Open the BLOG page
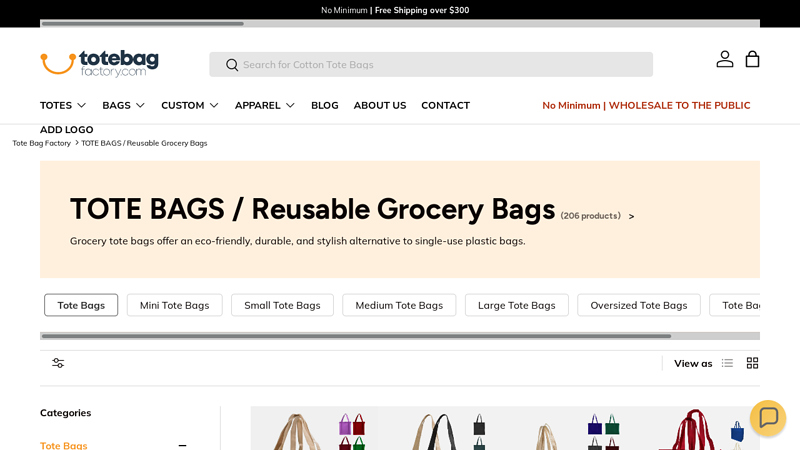 (324, 105)
